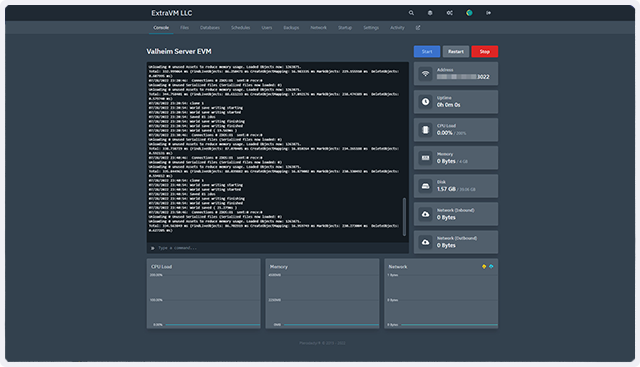The width and height of the screenshot is (640, 367).
Task: Click the CPU Load value 0.00%
Action: (444, 133)
